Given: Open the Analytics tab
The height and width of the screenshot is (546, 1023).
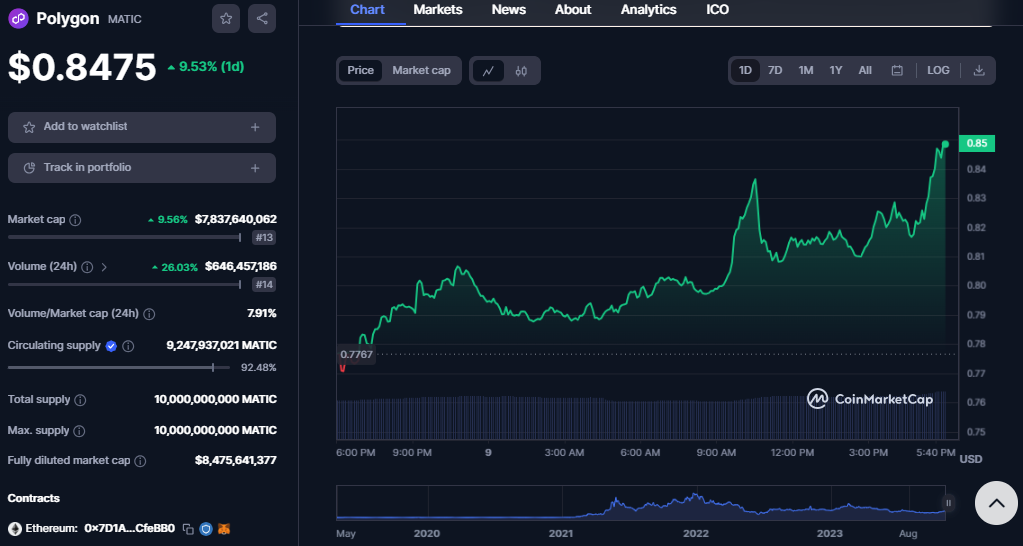Looking at the screenshot, I should (648, 10).
